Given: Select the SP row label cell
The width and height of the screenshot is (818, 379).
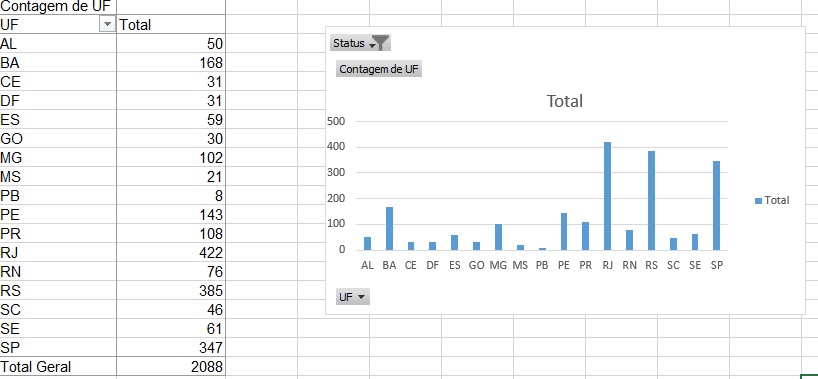Looking at the screenshot, I should [58, 347].
